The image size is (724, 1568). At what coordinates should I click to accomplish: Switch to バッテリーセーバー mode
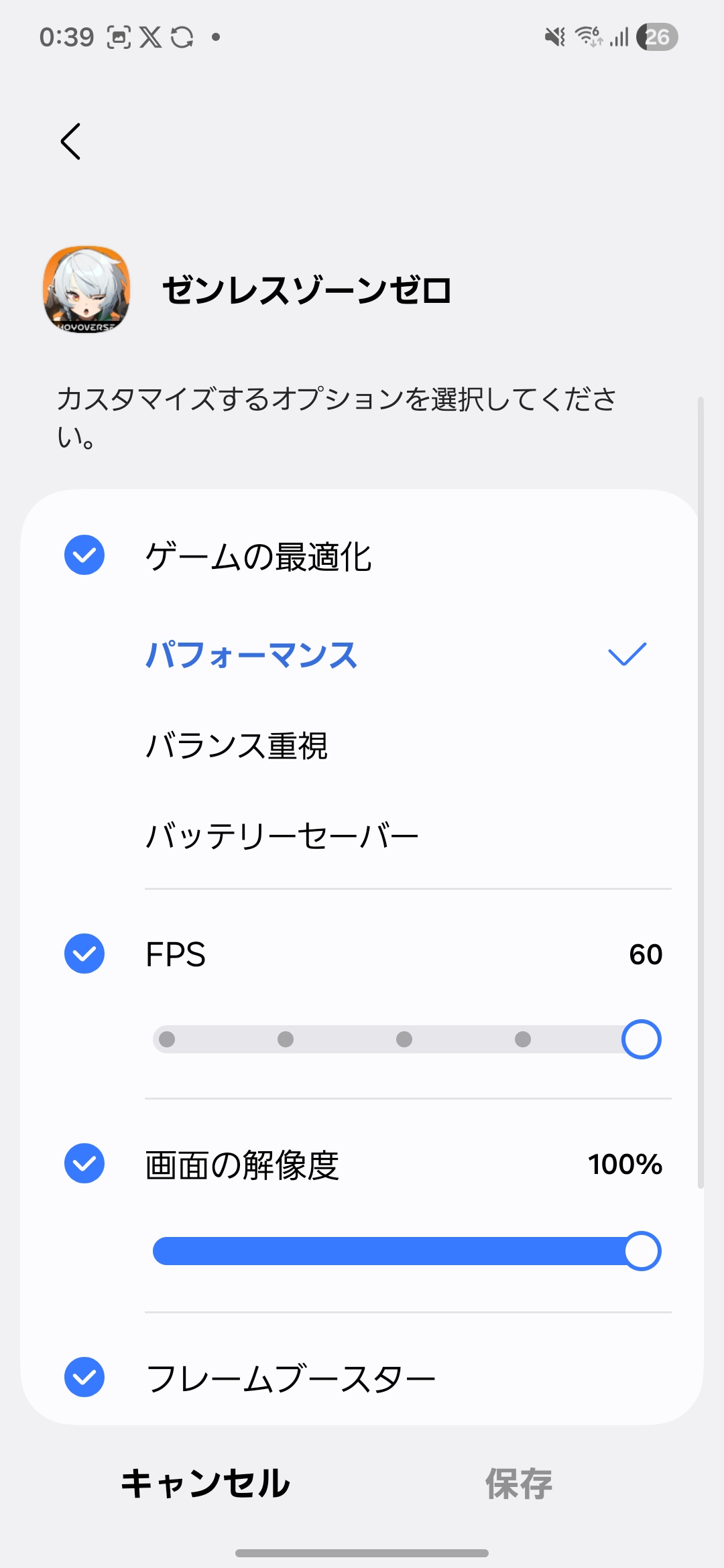click(282, 836)
